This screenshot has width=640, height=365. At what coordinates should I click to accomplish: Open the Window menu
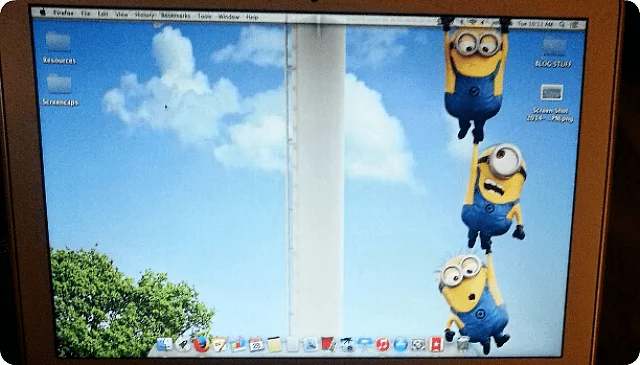tap(229, 16)
